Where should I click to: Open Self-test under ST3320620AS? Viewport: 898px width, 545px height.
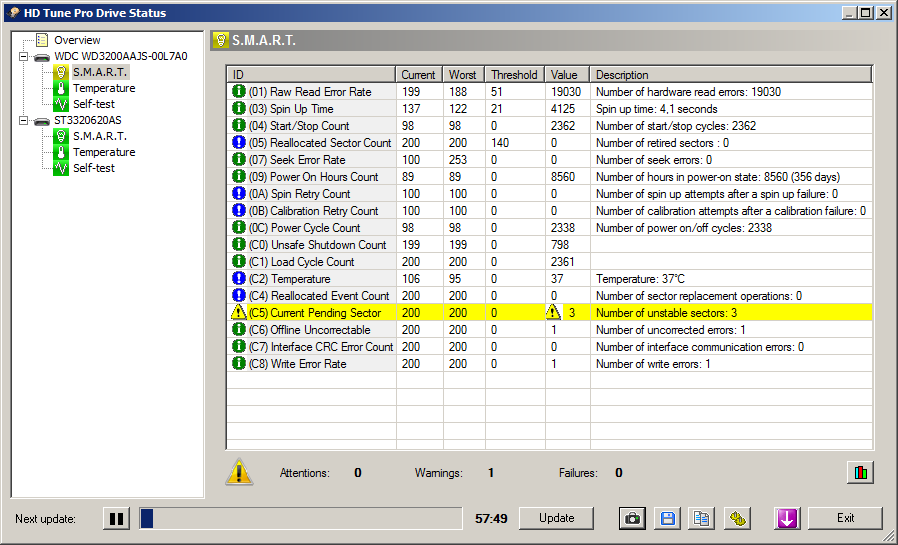93,168
